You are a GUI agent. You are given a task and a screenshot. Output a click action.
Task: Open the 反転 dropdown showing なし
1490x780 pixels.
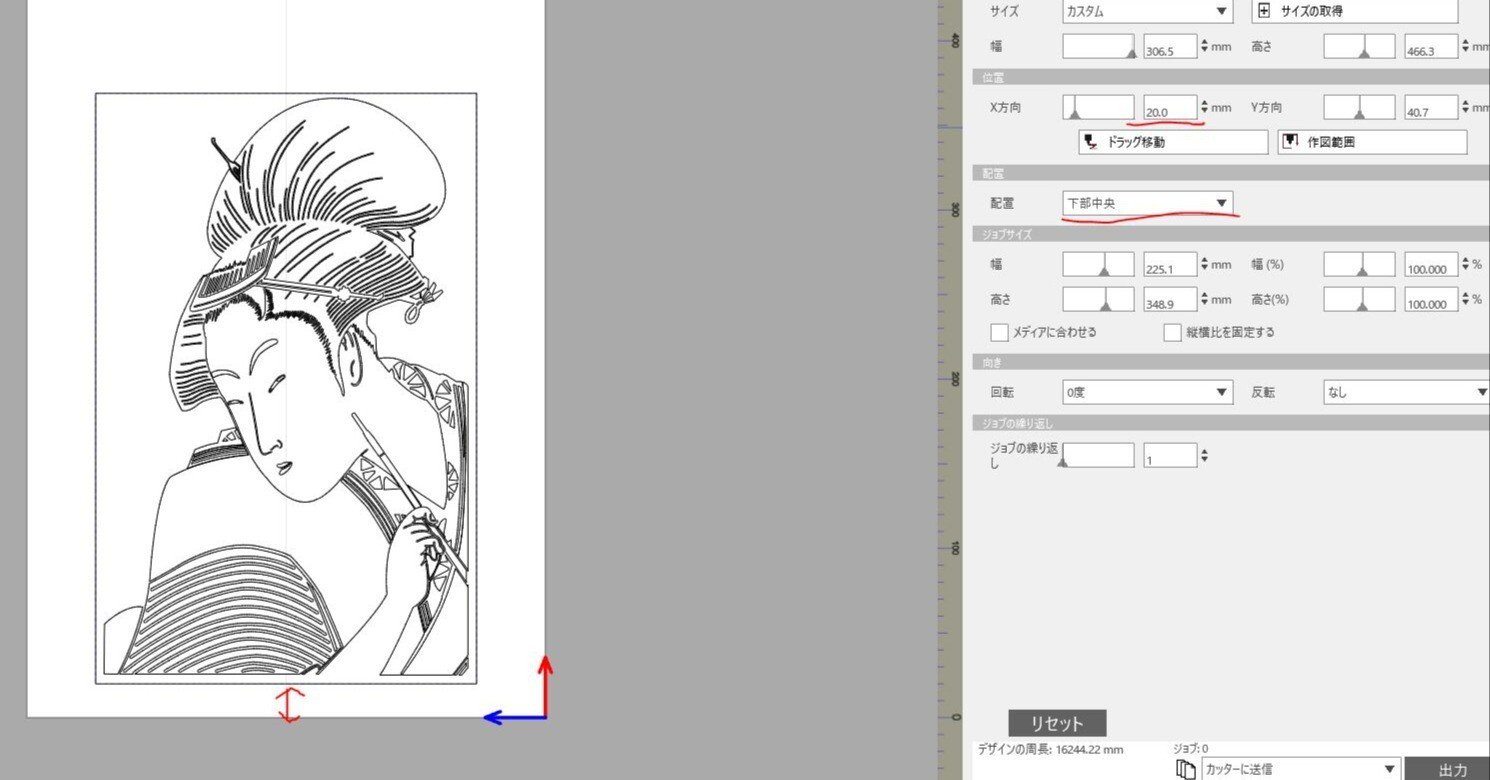point(1407,392)
